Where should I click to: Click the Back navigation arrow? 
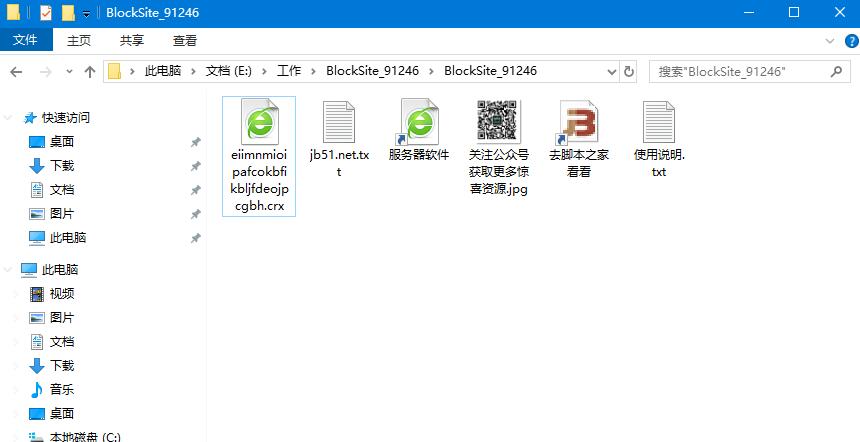16,72
